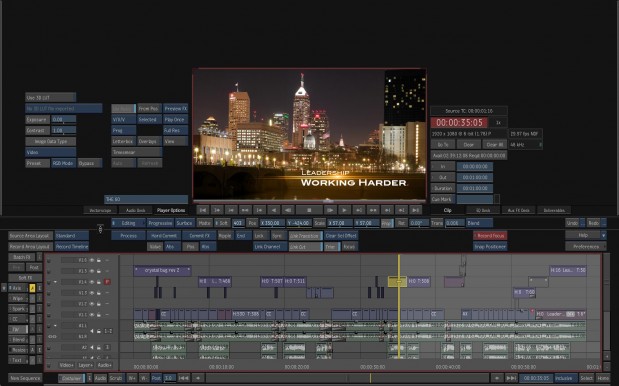619x386 pixels.
Task: Click the lock icon on track A2
Action: pos(99,347)
